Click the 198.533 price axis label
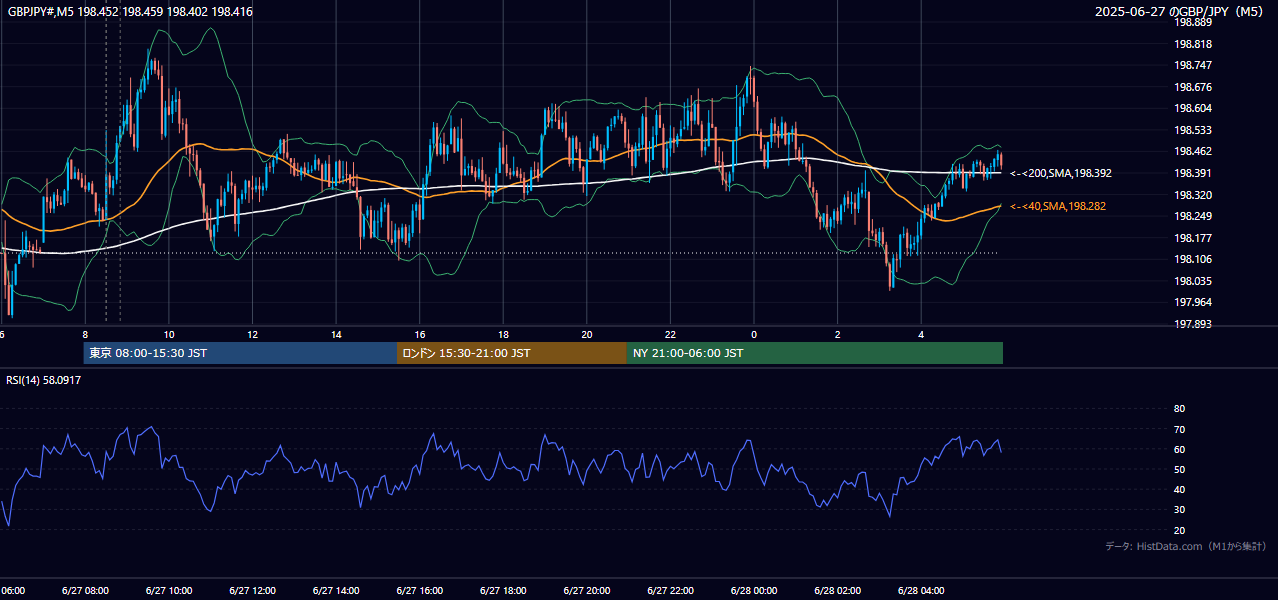Viewport: 1278px width, 600px height. 1194,130
